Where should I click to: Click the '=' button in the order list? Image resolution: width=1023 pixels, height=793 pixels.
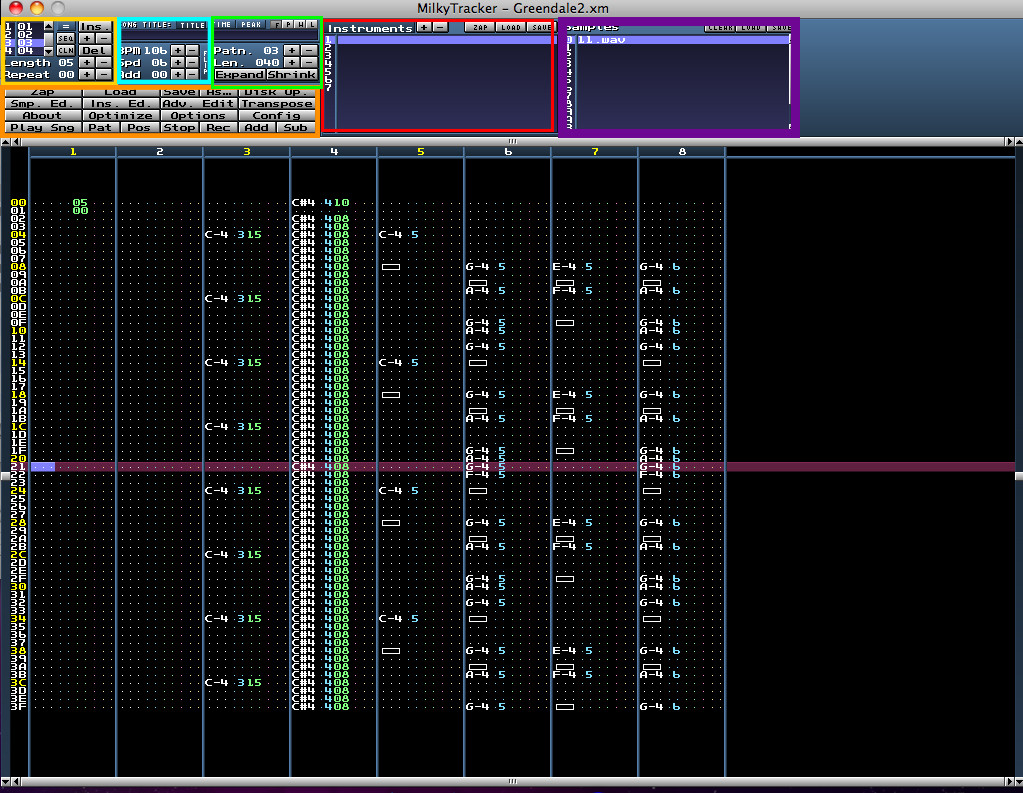[65, 27]
